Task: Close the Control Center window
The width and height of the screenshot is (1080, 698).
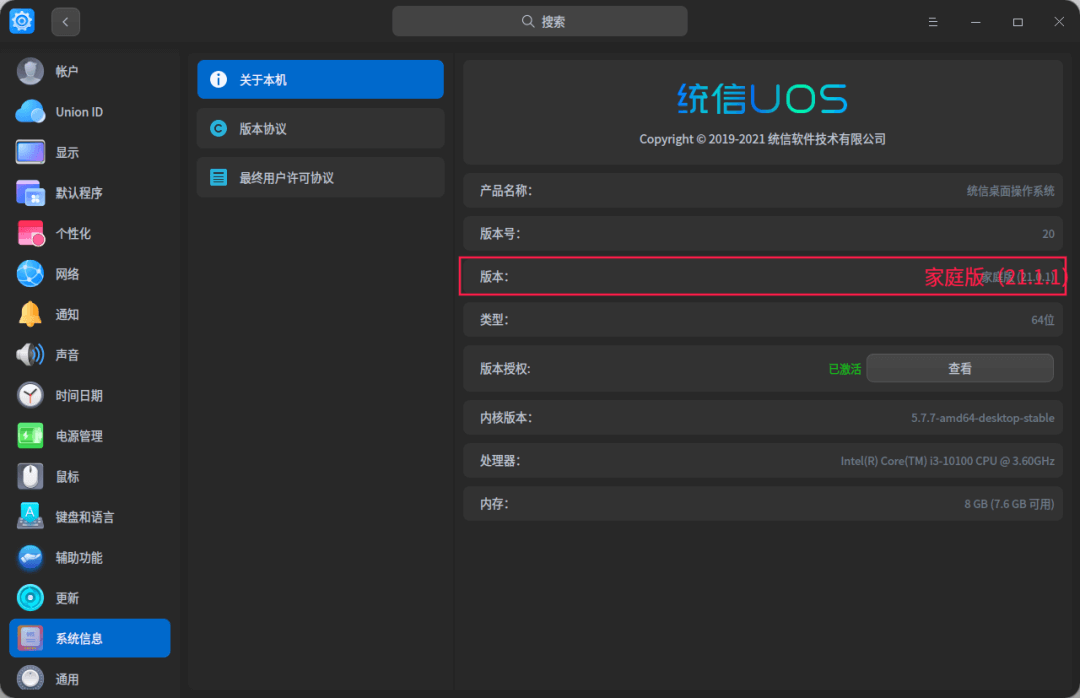Action: tap(1059, 22)
